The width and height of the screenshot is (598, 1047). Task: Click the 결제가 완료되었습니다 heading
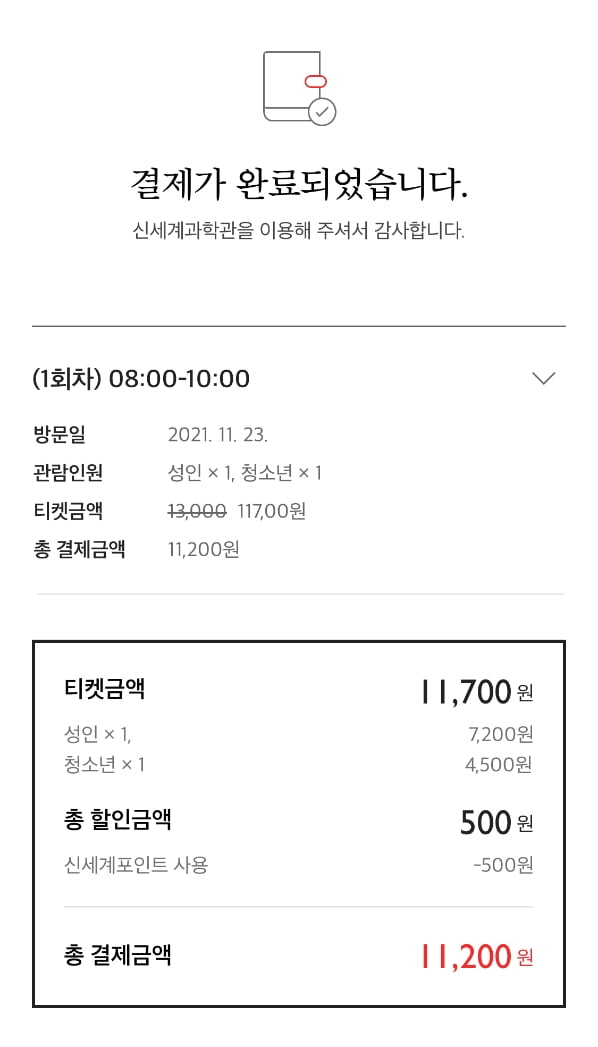[x=299, y=183]
